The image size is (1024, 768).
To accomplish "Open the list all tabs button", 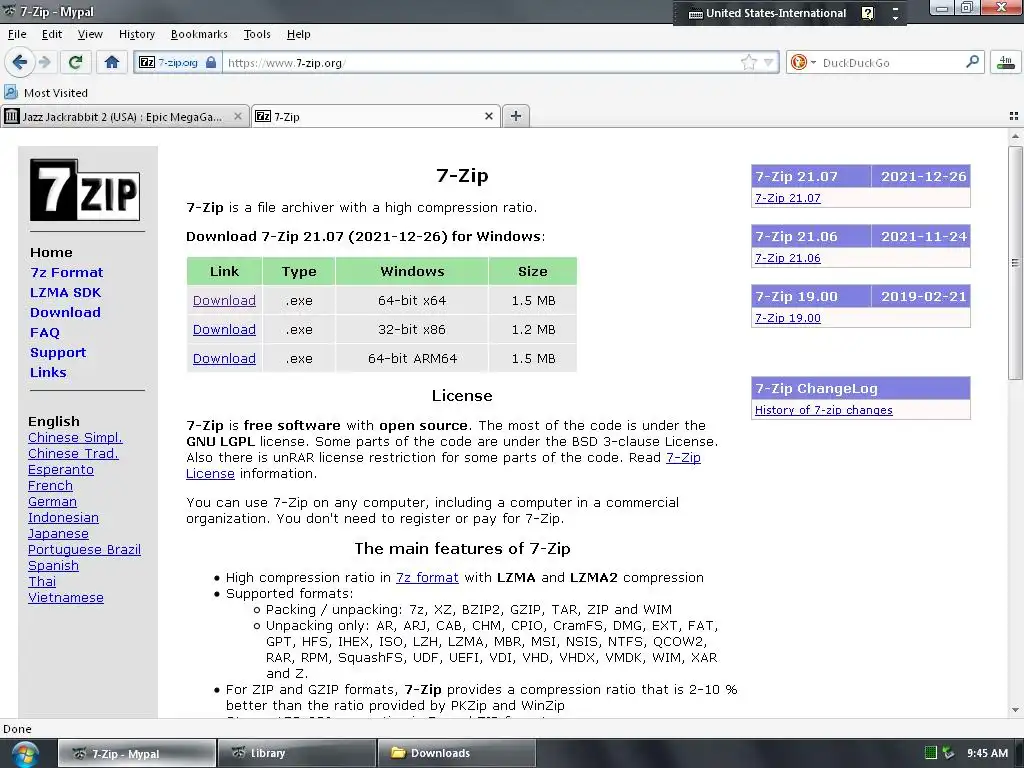I will click(1014, 116).
